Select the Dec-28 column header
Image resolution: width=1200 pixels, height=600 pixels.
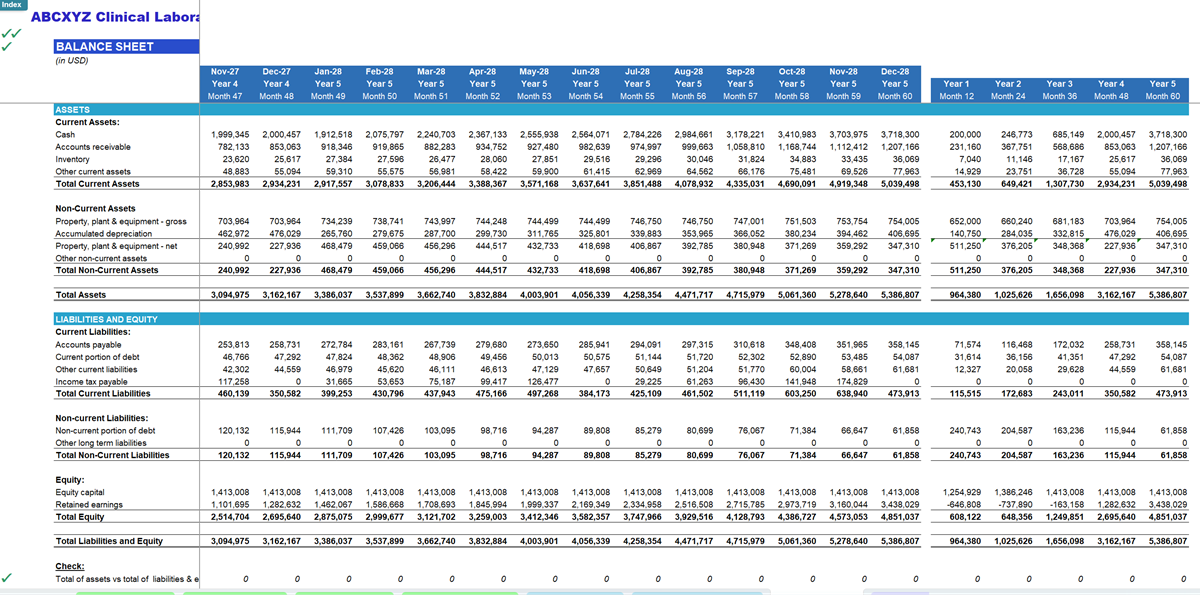[896, 72]
